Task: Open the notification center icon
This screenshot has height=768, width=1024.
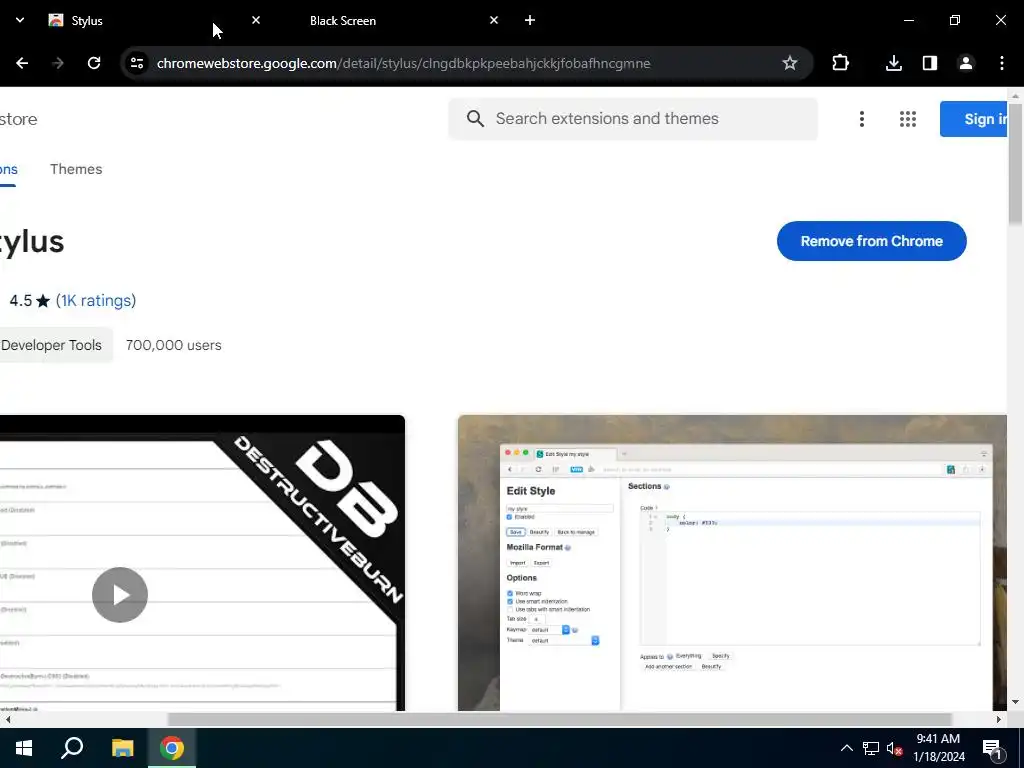Action: tap(992, 748)
